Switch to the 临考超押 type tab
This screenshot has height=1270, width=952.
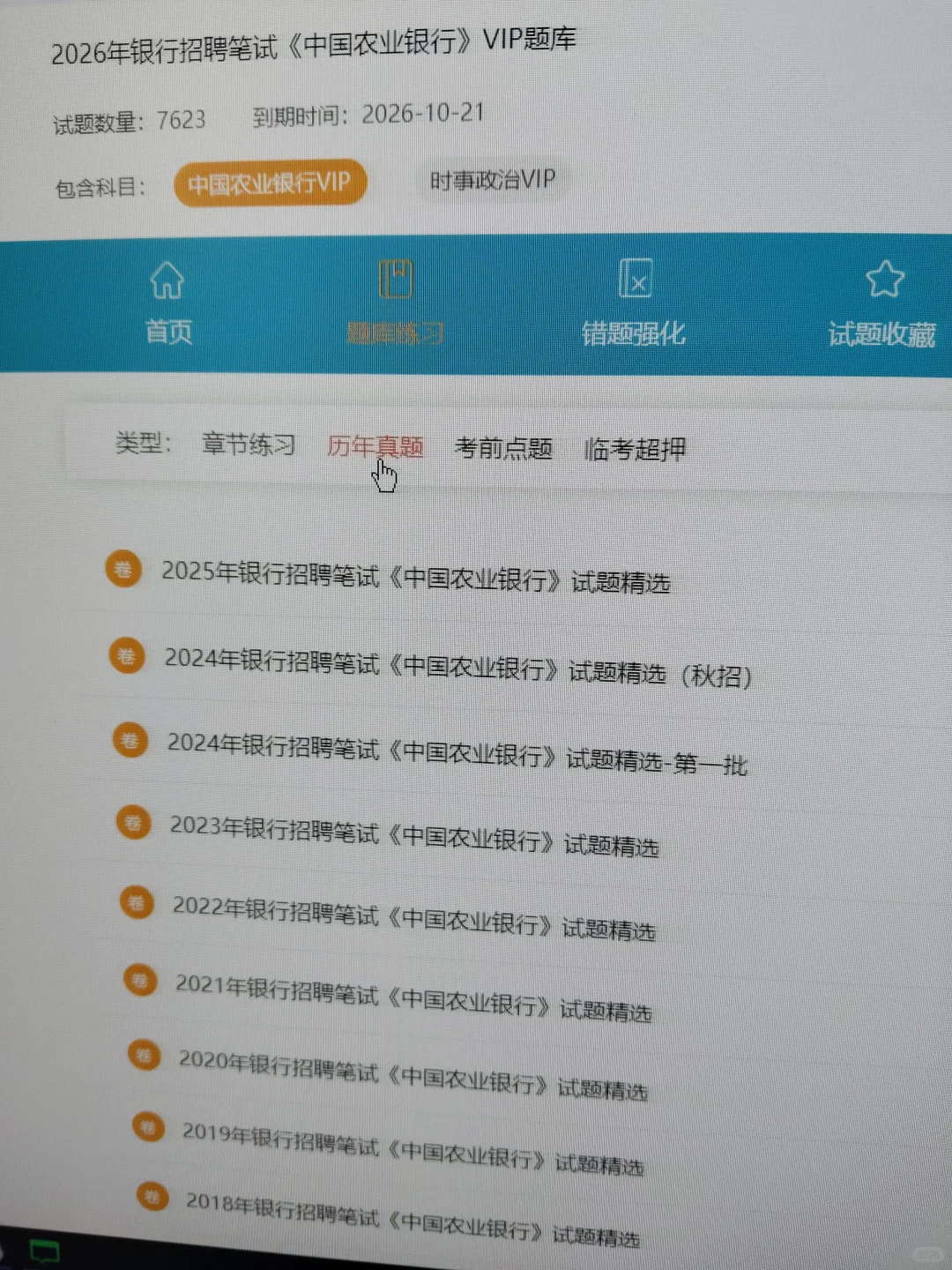tap(635, 449)
